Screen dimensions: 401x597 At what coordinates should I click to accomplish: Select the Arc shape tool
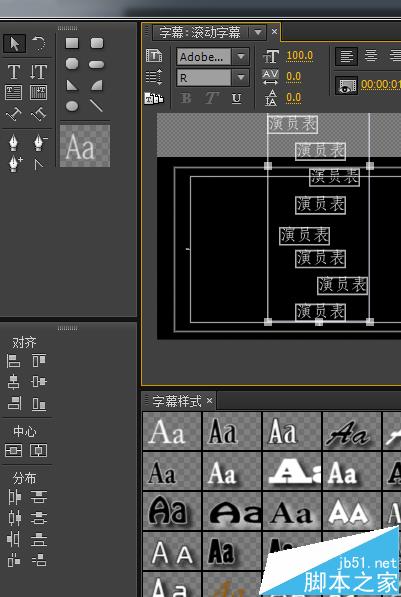coord(97,85)
